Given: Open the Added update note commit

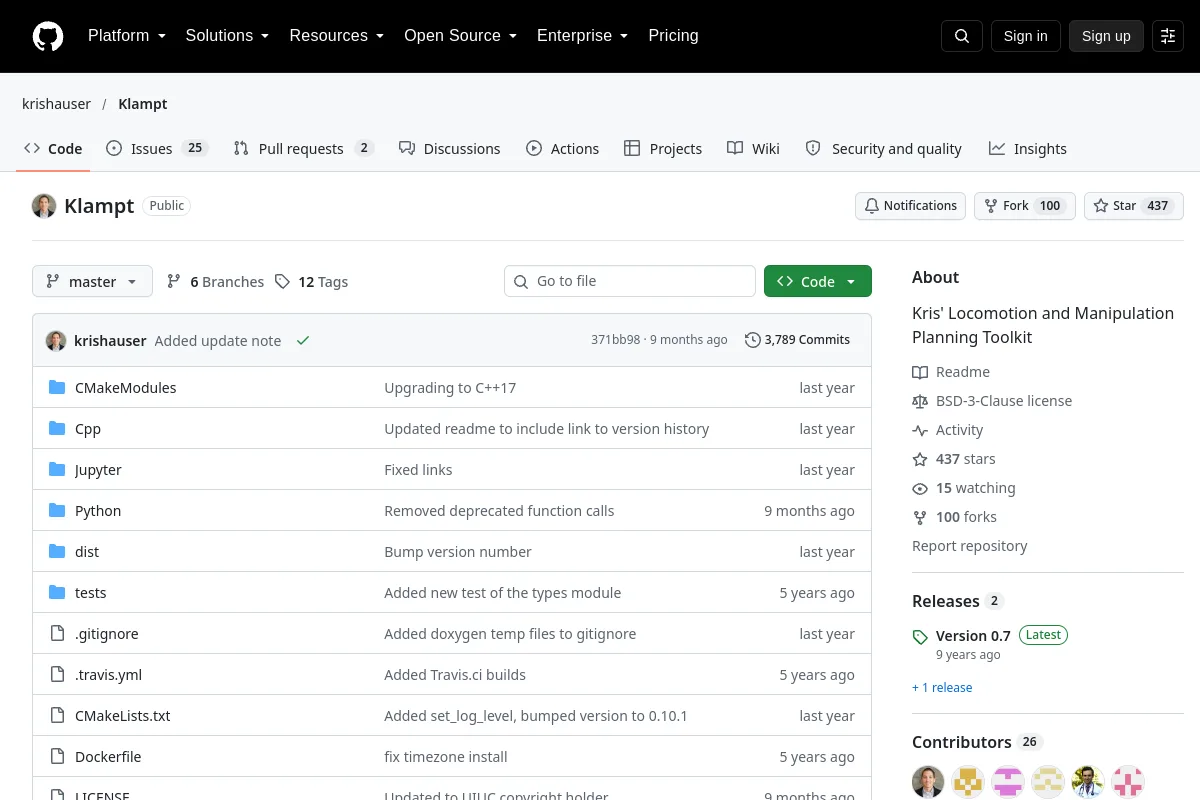Looking at the screenshot, I should click(x=218, y=340).
